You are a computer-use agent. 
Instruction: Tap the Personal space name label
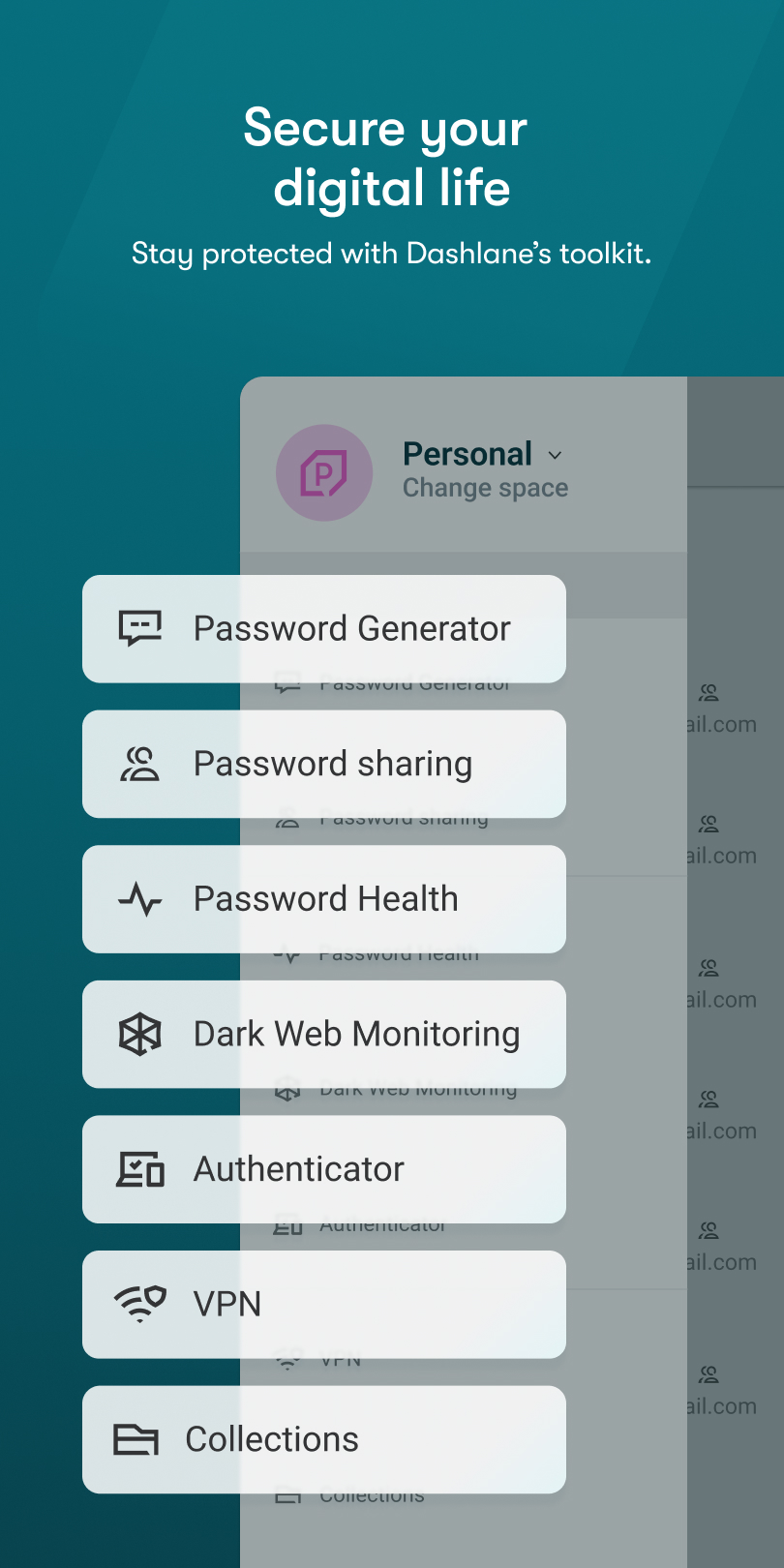467,454
